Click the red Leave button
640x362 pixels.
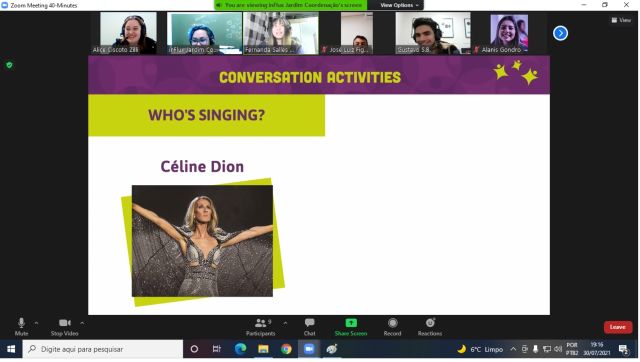click(x=618, y=327)
